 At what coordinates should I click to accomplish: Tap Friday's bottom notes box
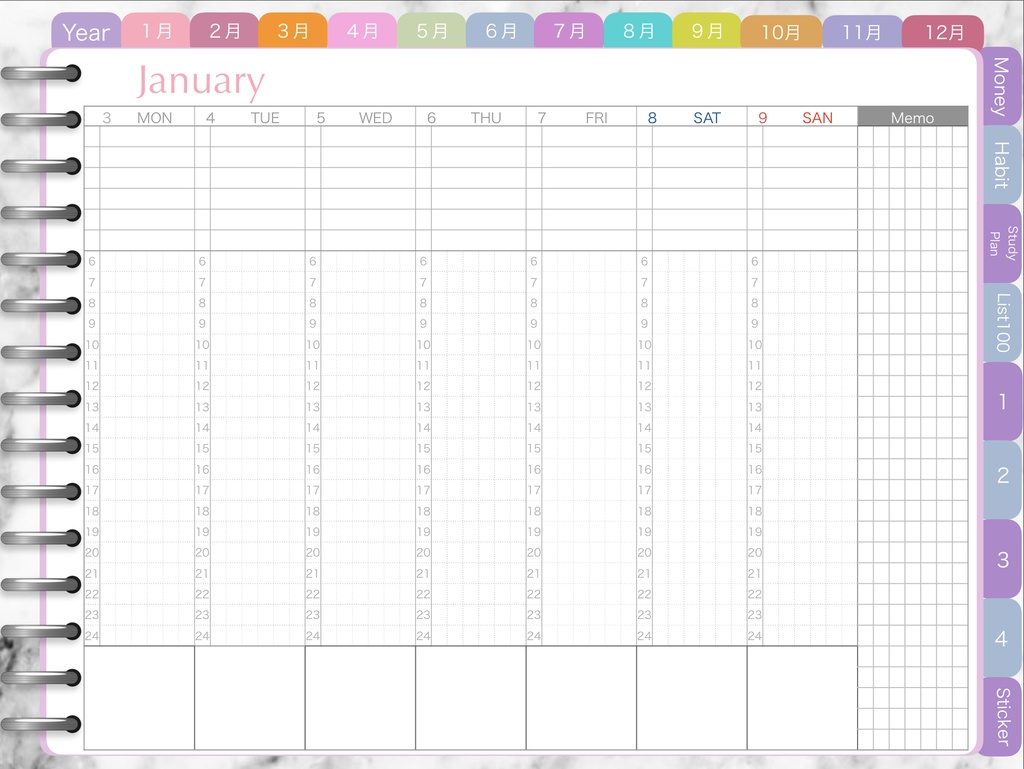tap(581, 698)
